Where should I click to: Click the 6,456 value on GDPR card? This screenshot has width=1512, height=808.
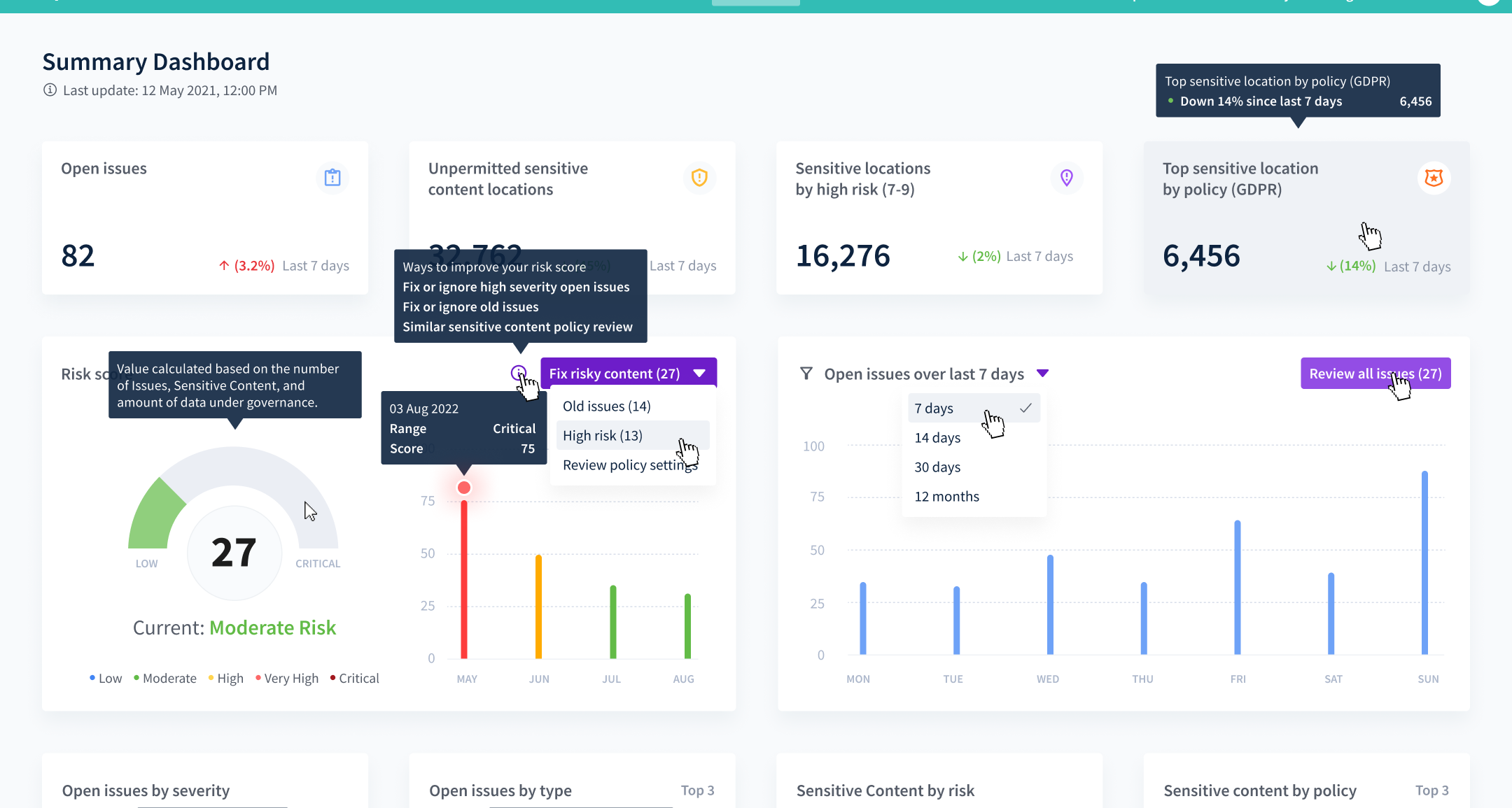pyautogui.click(x=1201, y=256)
